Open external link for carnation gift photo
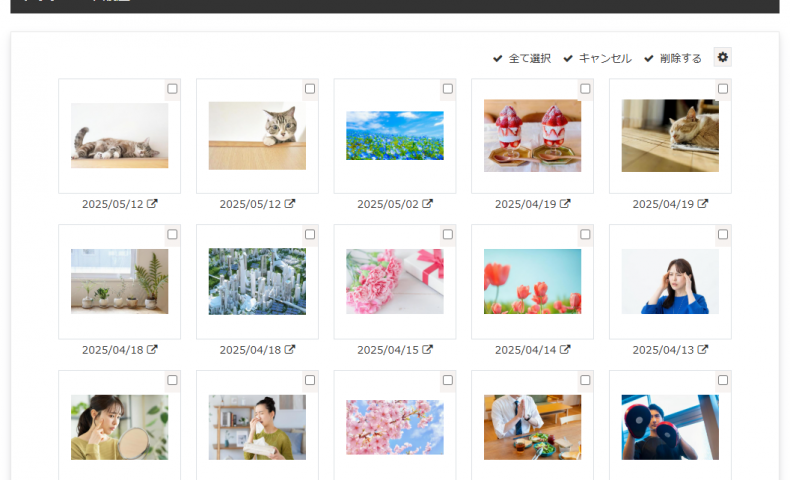Image resolution: width=790 pixels, height=480 pixels. tap(427, 349)
